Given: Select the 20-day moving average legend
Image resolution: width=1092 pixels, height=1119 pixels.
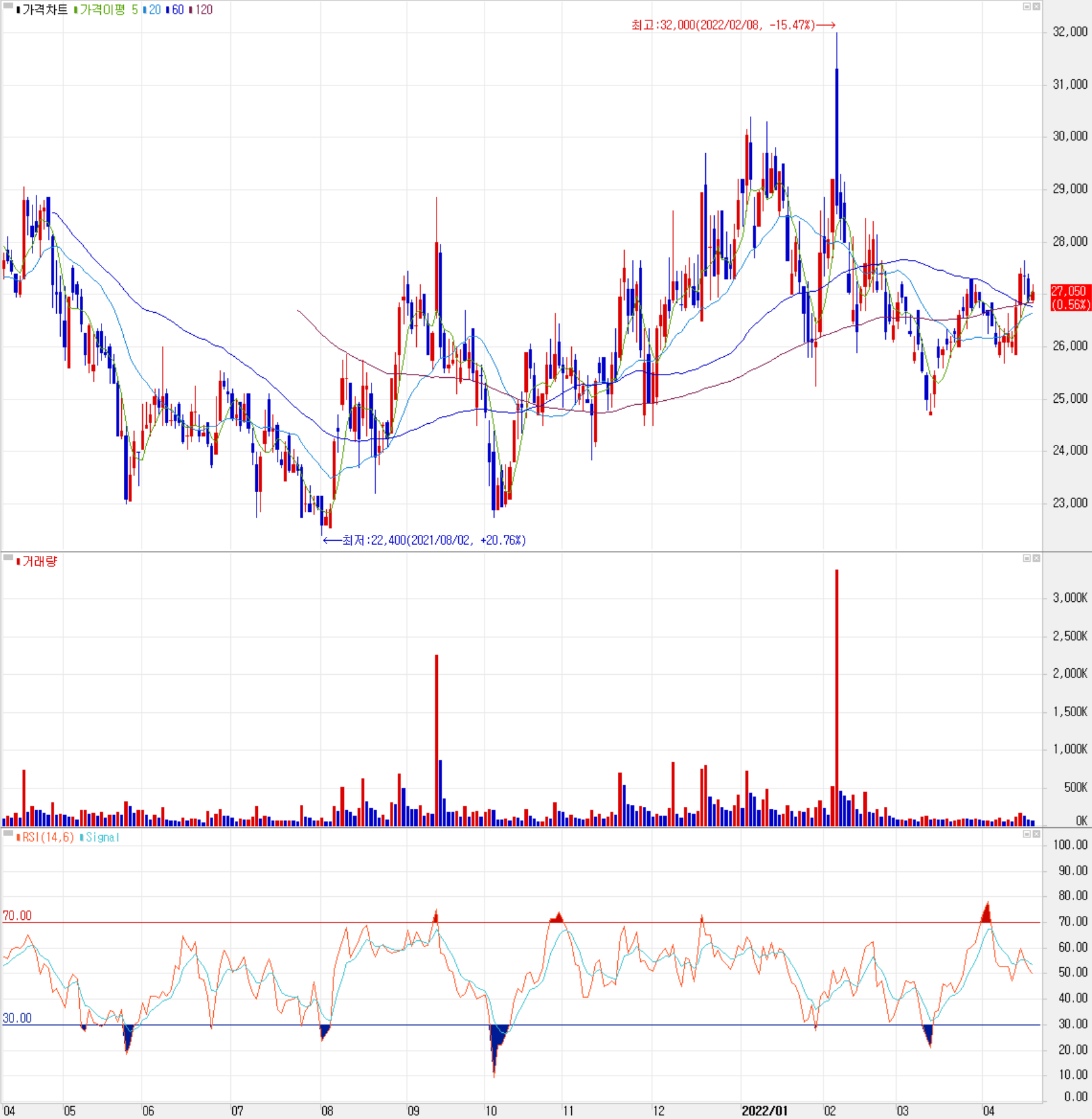Looking at the screenshot, I should 153,10.
